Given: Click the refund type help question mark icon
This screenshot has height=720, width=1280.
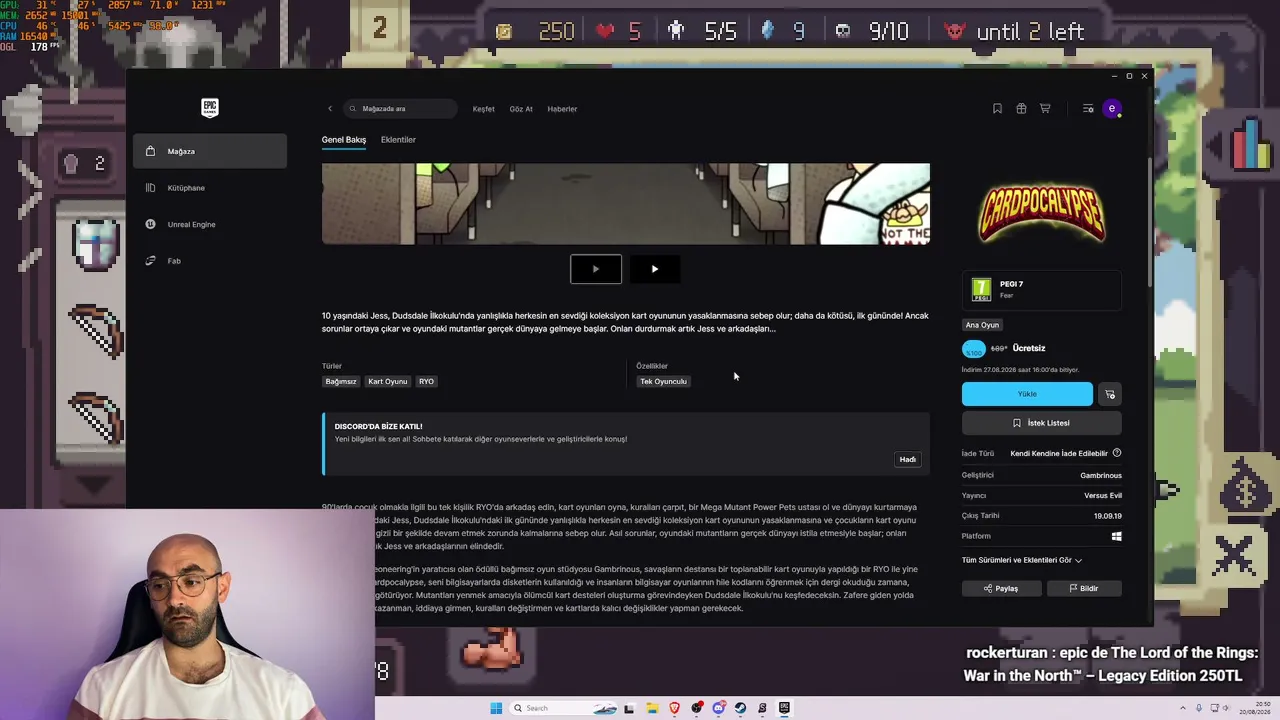Looking at the screenshot, I should 1117,453.
